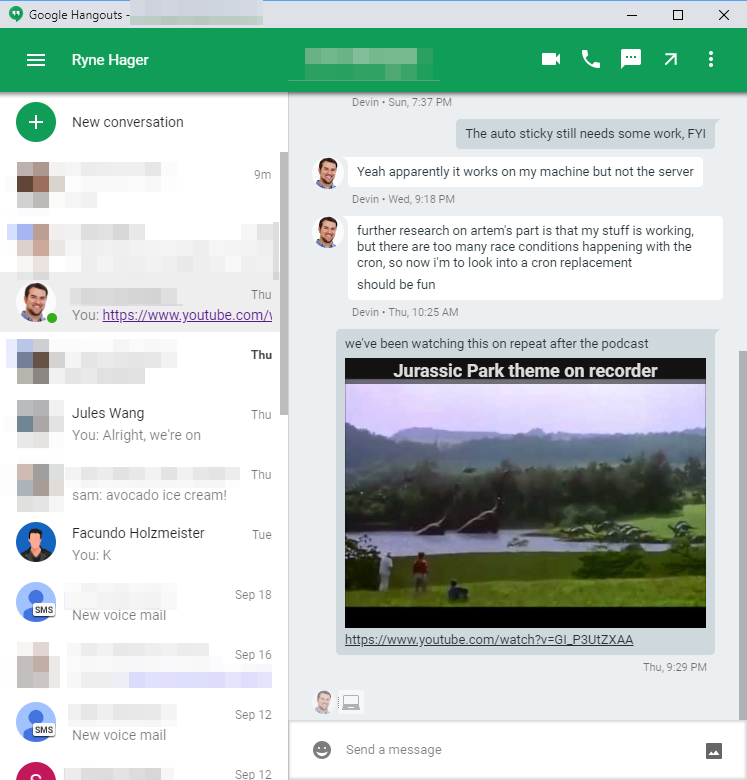Open the emoji picker smiley icon
747x780 pixels.
[x=321, y=750]
